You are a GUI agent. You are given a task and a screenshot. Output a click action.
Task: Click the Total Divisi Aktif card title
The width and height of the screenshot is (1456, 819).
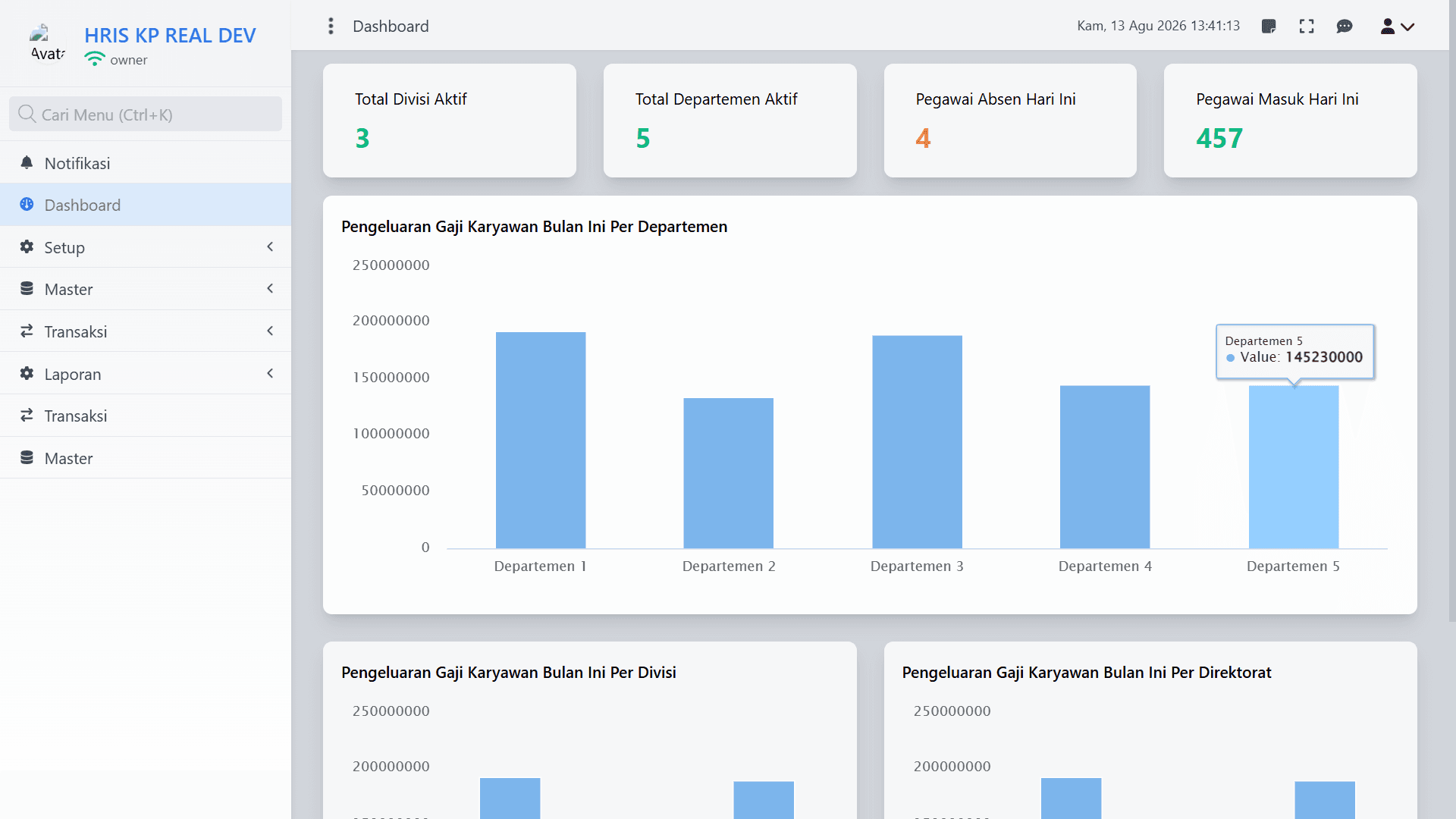(x=411, y=99)
